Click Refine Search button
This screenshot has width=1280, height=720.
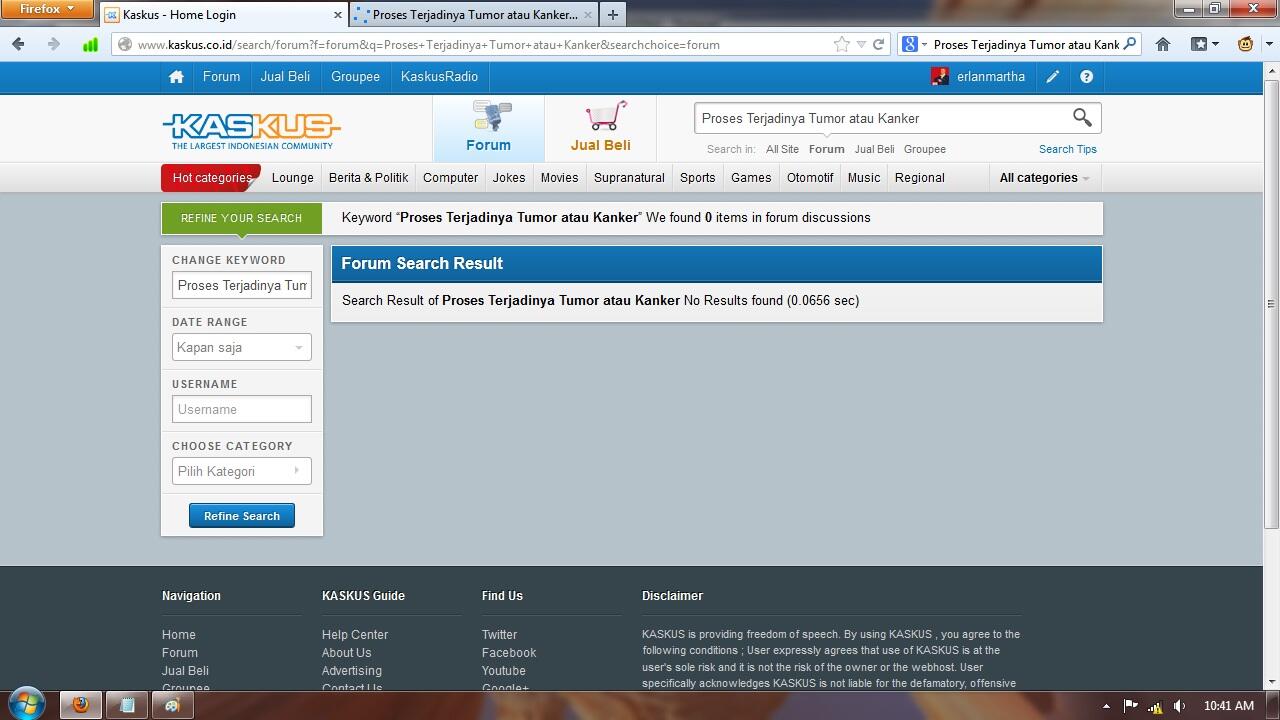(x=242, y=516)
